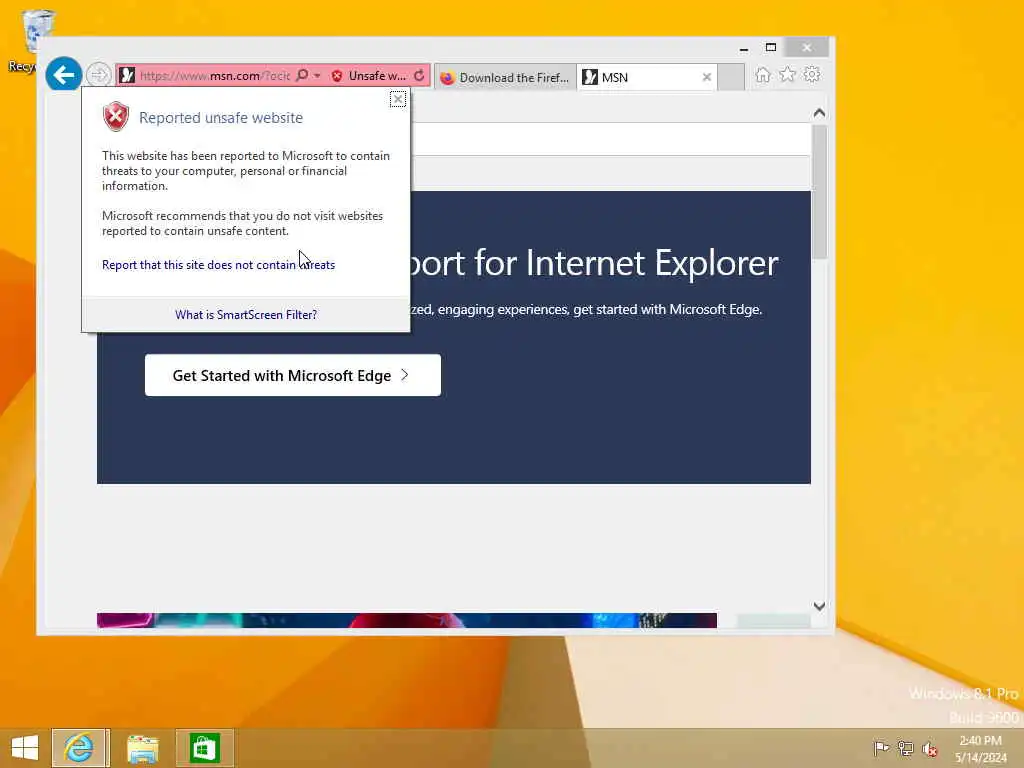
Task: Open the Windows Start button
Action: coord(25,748)
